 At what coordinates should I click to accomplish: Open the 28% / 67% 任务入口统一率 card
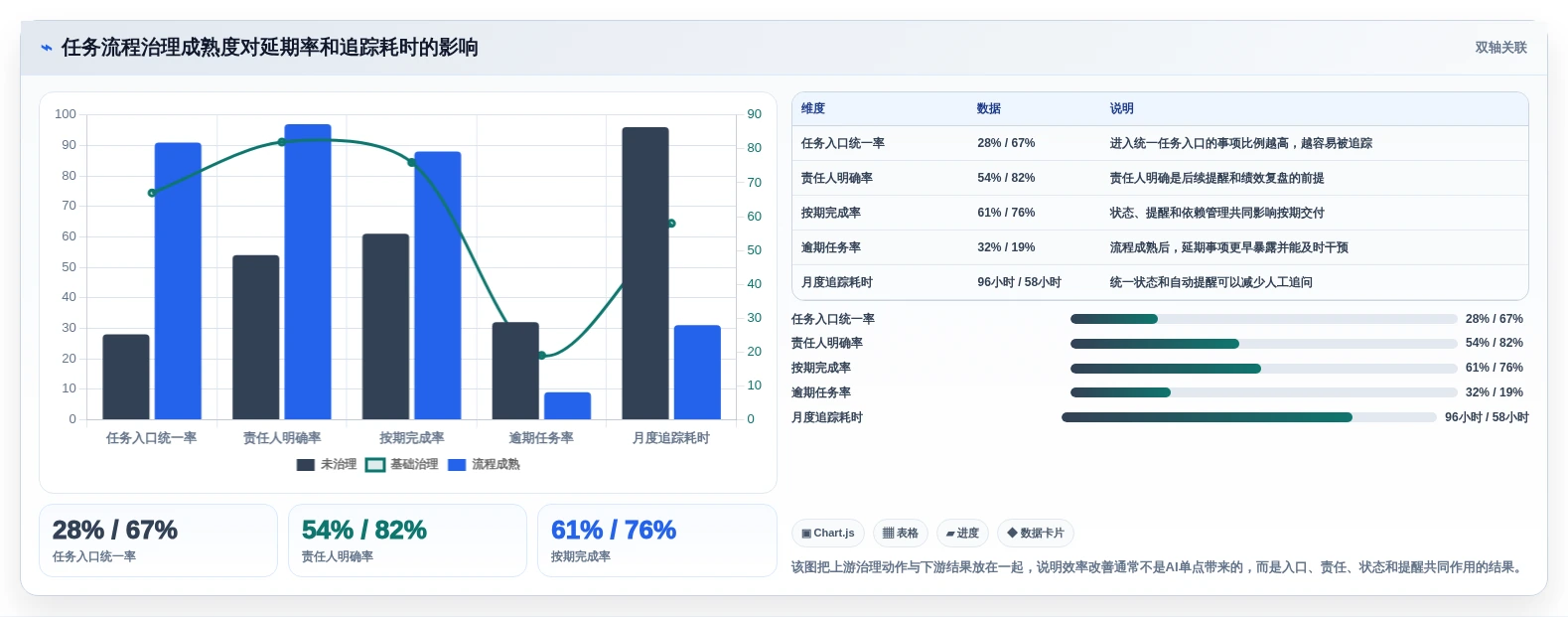(158, 540)
